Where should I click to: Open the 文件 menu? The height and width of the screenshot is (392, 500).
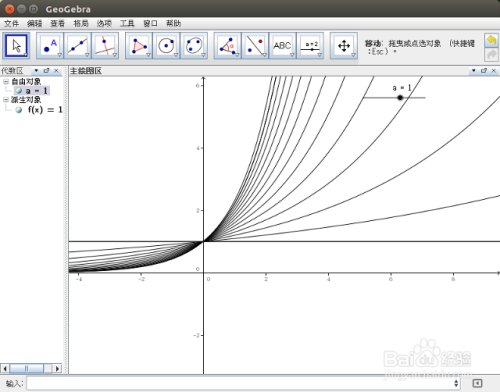pos(11,23)
